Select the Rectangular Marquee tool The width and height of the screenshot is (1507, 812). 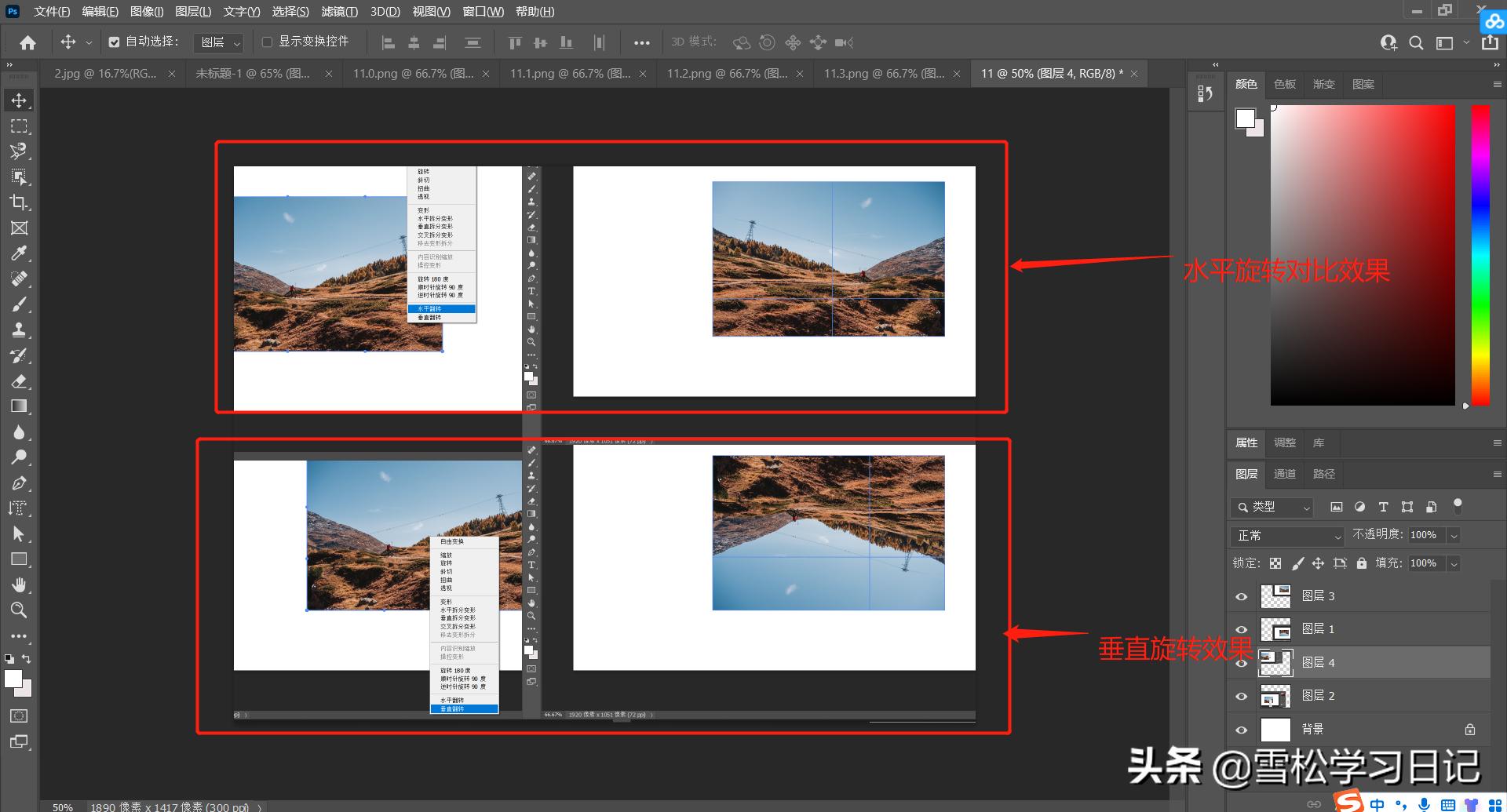tap(19, 126)
